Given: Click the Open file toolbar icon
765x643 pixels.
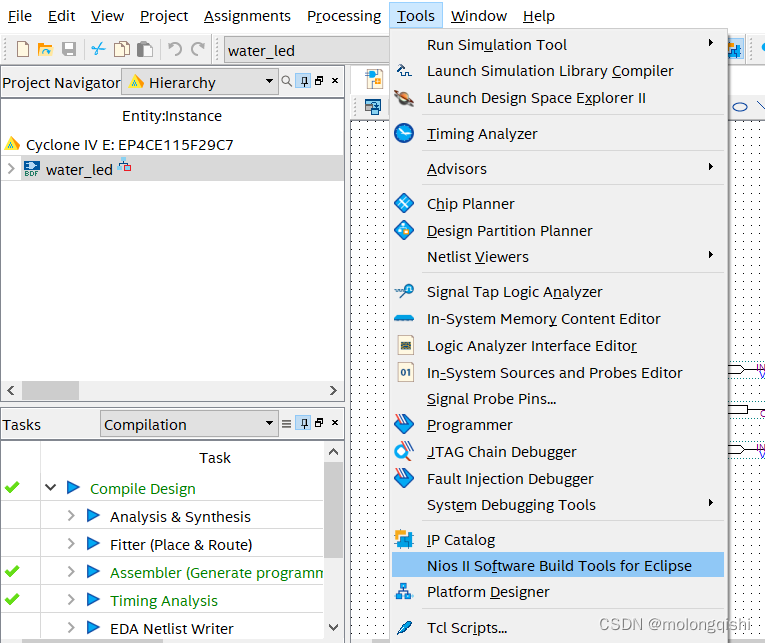Looking at the screenshot, I should 45,49.
